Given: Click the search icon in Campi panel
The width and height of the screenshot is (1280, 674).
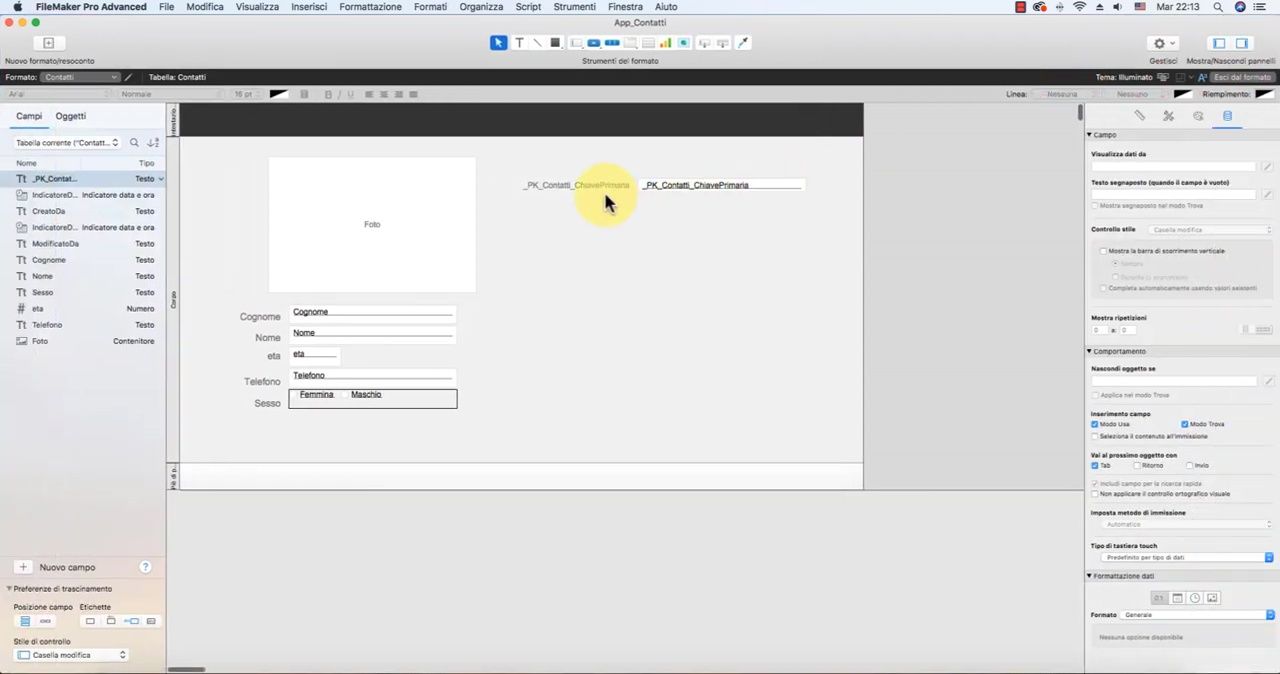Looking at the screenshot, I should pyautogui.click(x=134, y=143).
